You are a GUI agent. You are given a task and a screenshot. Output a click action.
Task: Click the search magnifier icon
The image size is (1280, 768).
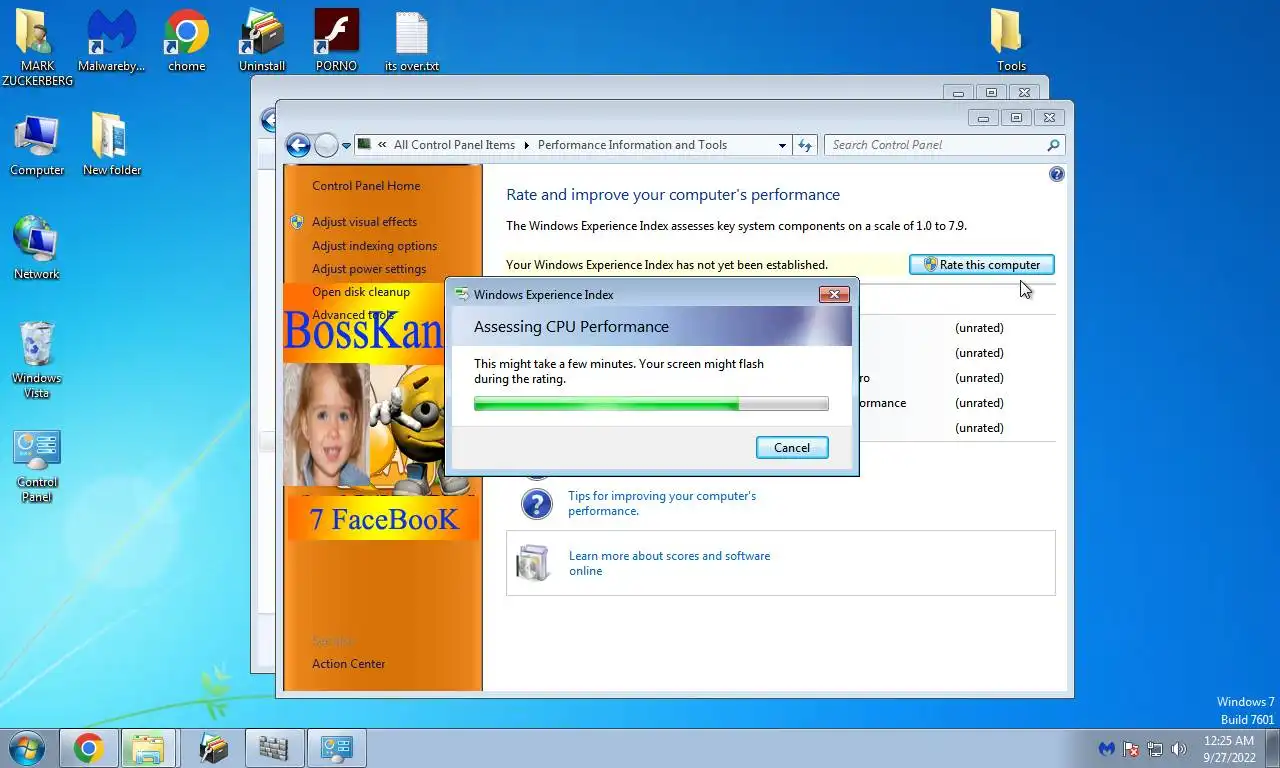coord(1053,145)
